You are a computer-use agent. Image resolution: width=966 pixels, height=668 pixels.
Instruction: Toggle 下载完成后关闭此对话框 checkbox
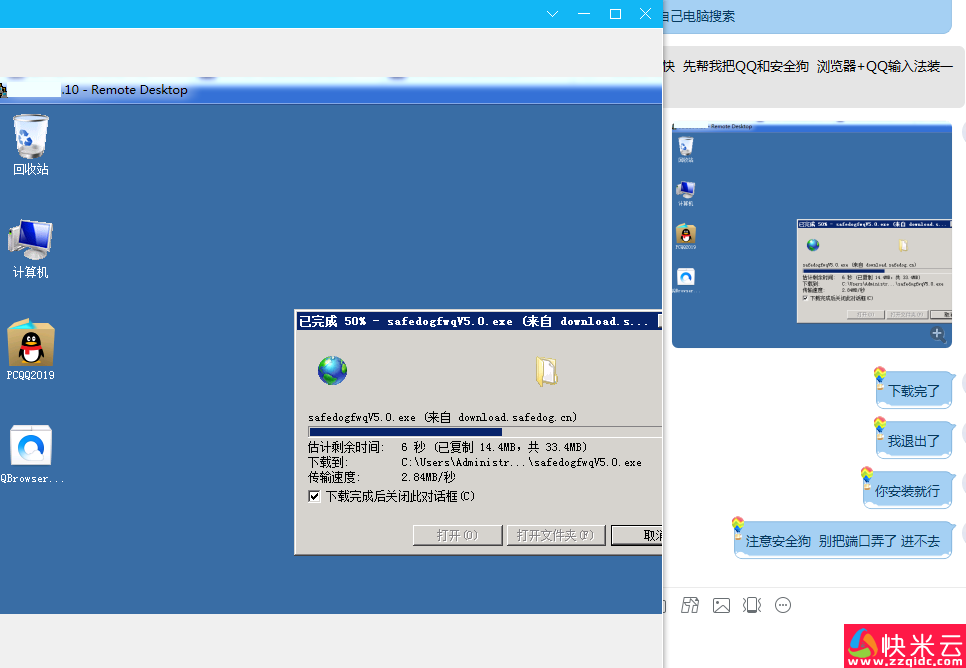coord(314,497)
